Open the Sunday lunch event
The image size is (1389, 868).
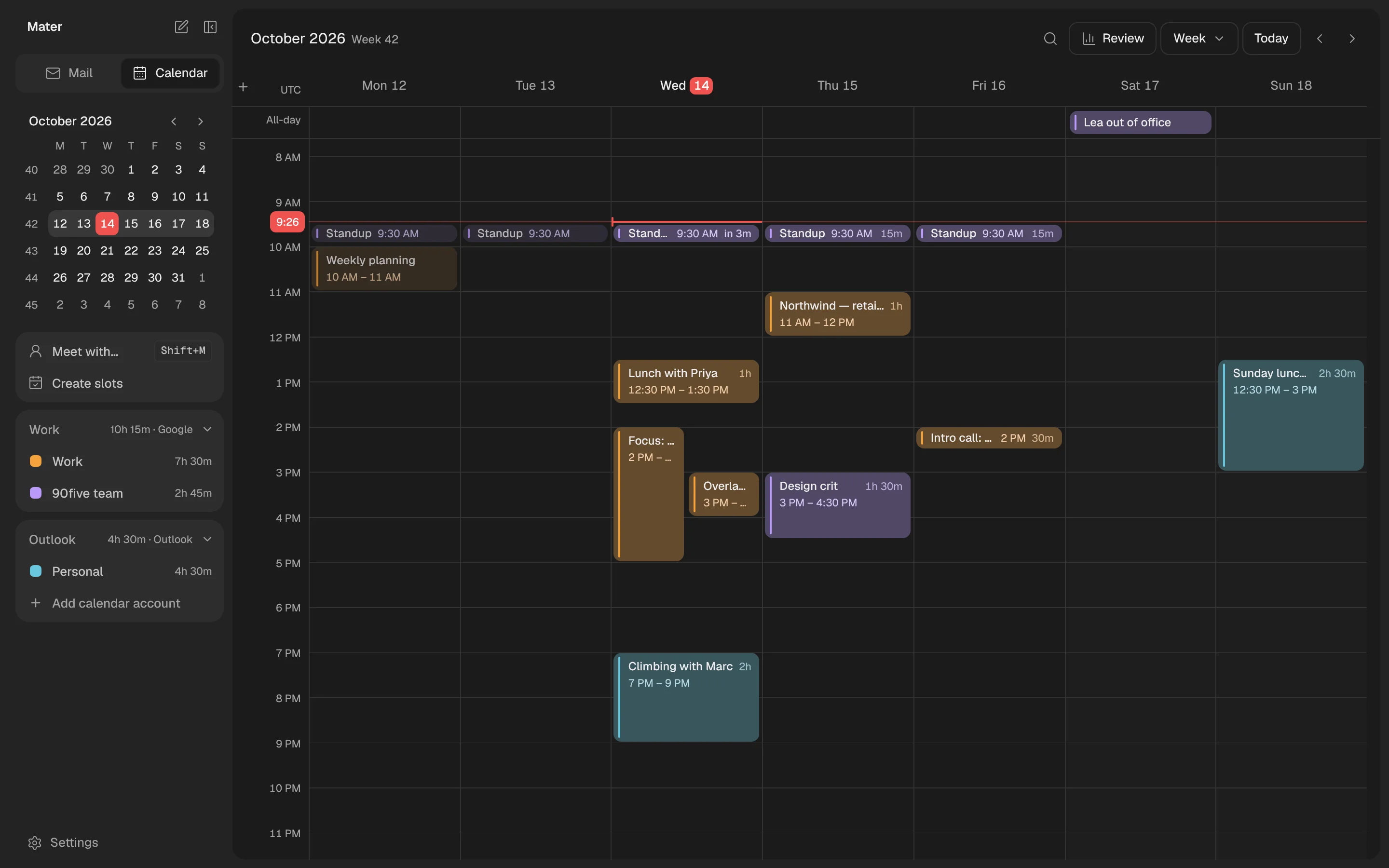[1290, 415]
